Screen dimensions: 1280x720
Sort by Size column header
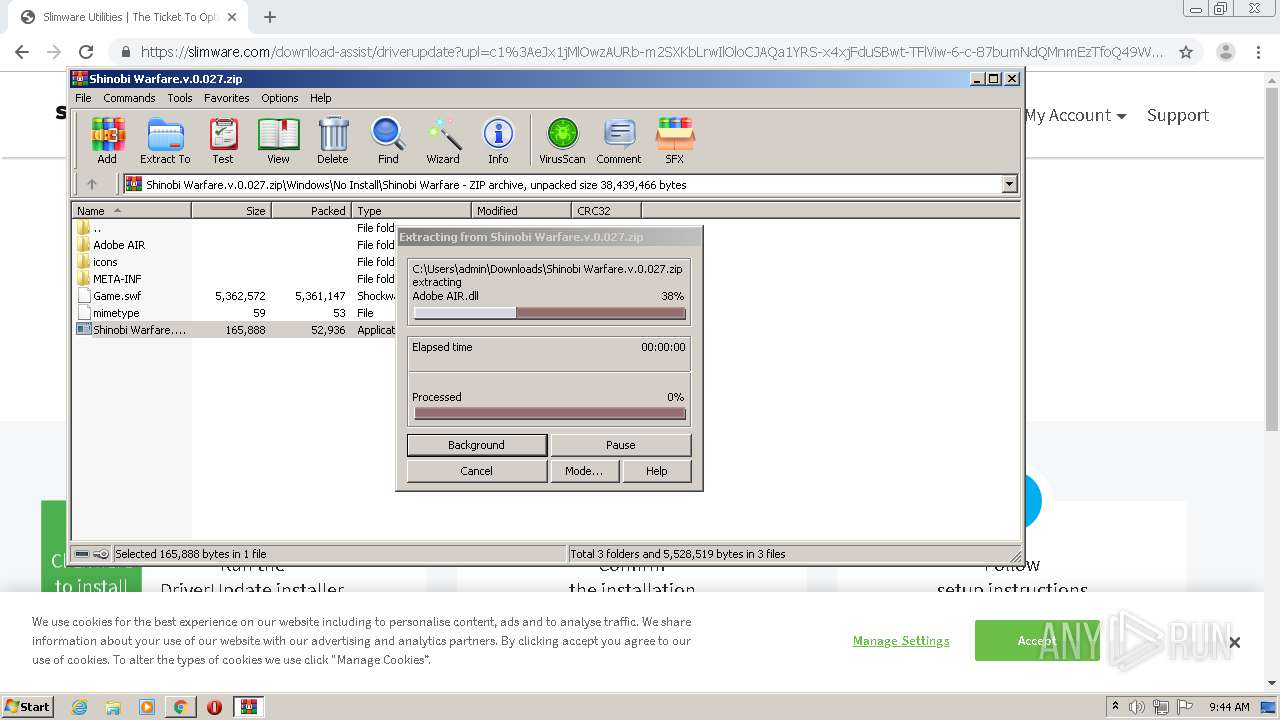231,210
